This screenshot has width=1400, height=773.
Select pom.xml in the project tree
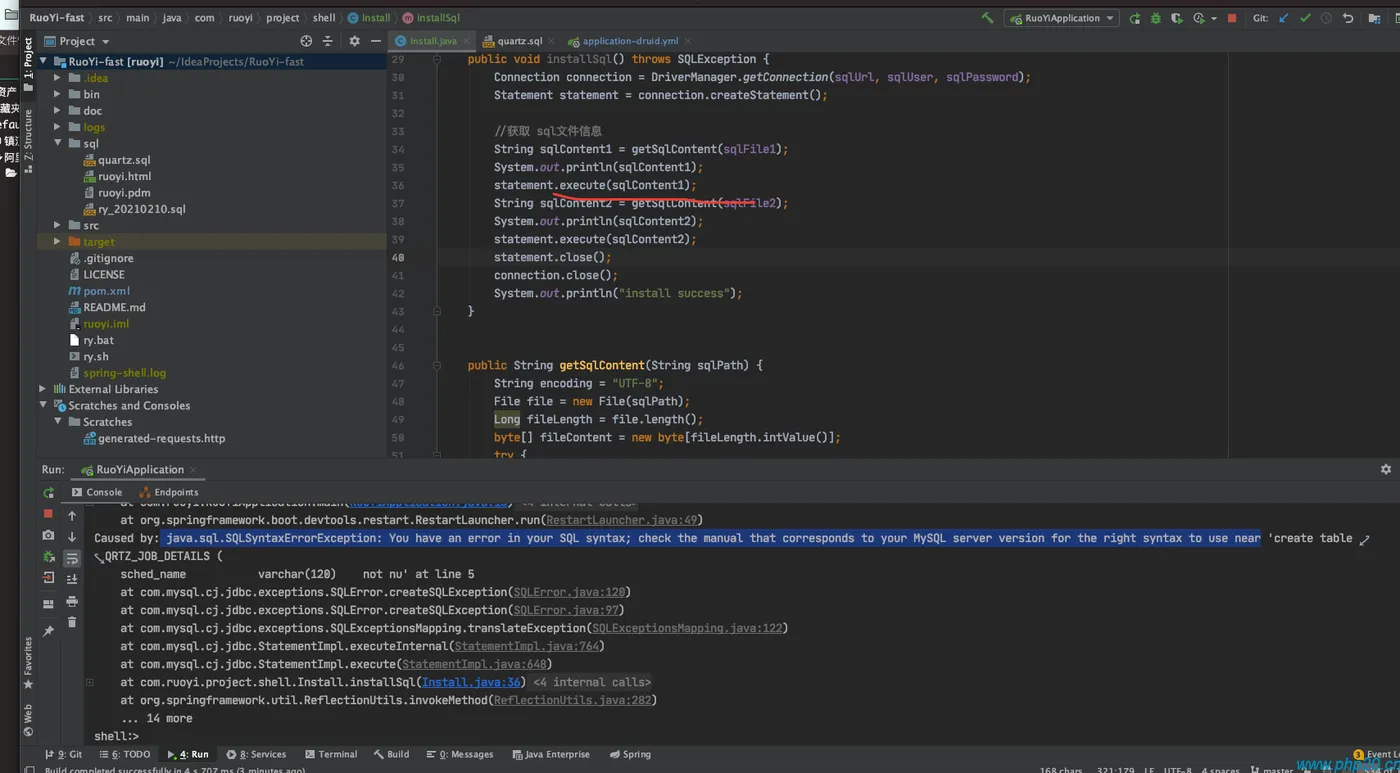[106, 291]
